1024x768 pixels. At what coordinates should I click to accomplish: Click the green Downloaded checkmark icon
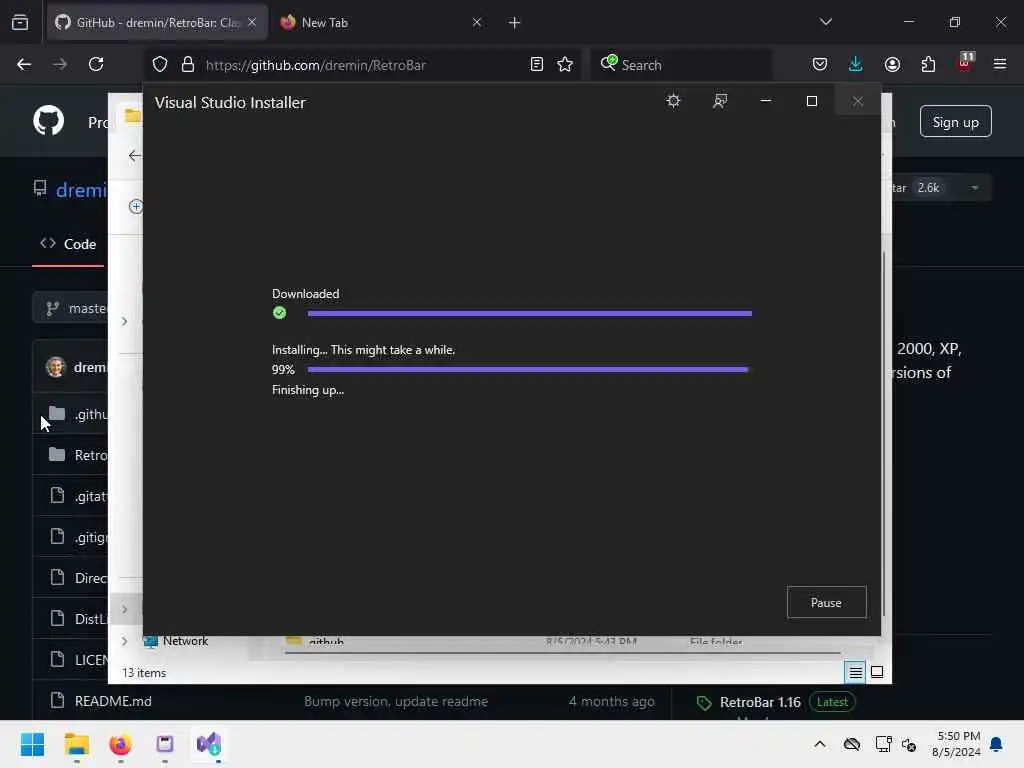(x=280, y=313)
